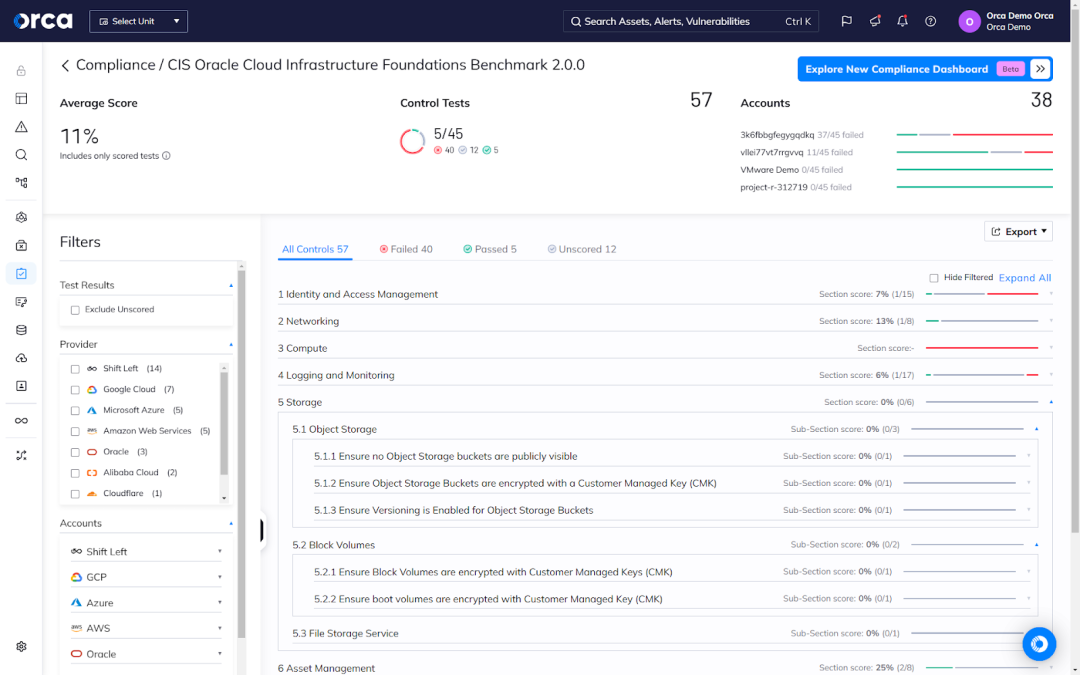Click the info icon beside scored tests
Image resolution: width=1080 pixels, height=675 pixels.
pos(166,156)
